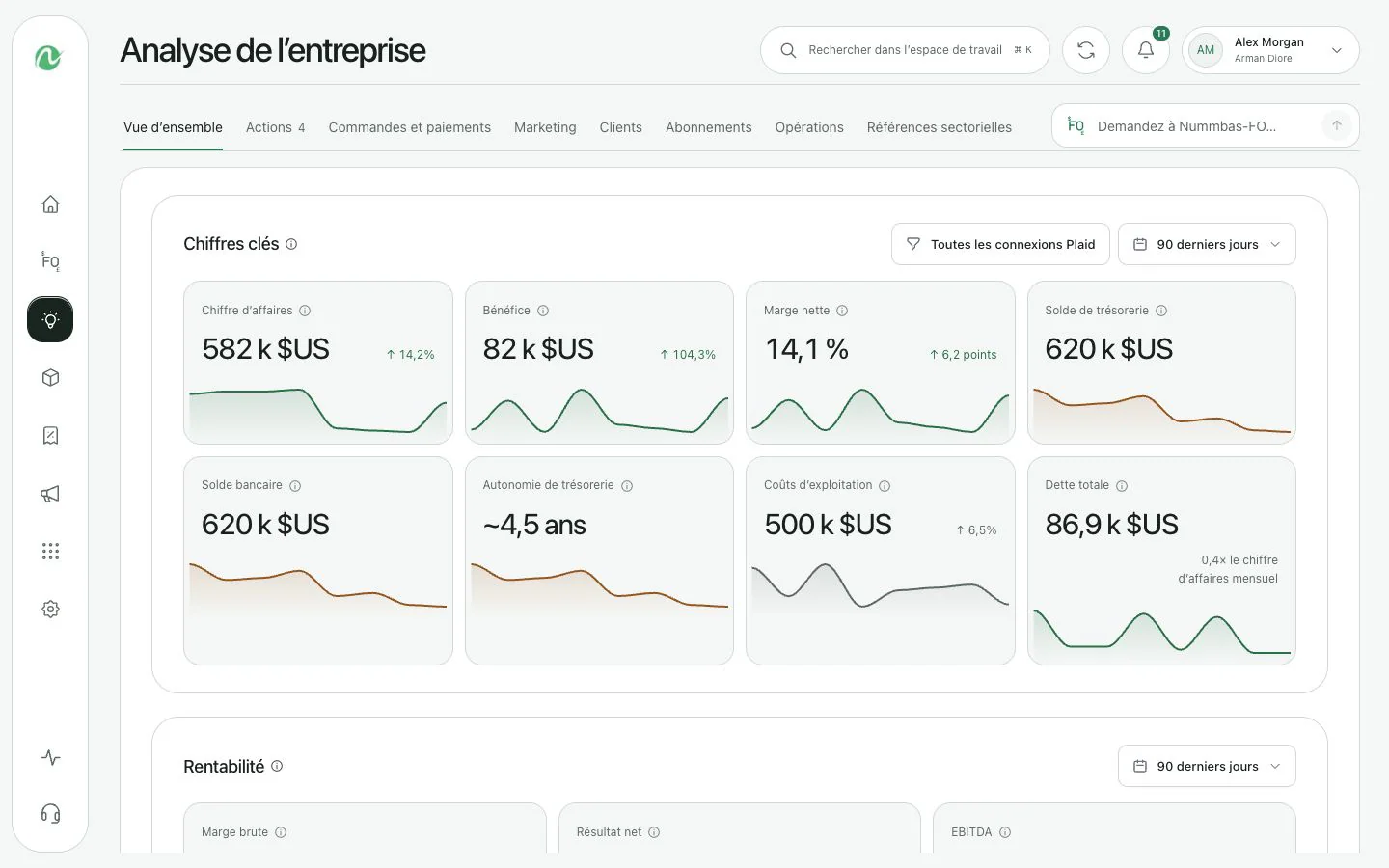The width and height of the screenshot is (1389, 868).
Task: Click the refresh sync button in header
Action: (x=1086, y=50)
